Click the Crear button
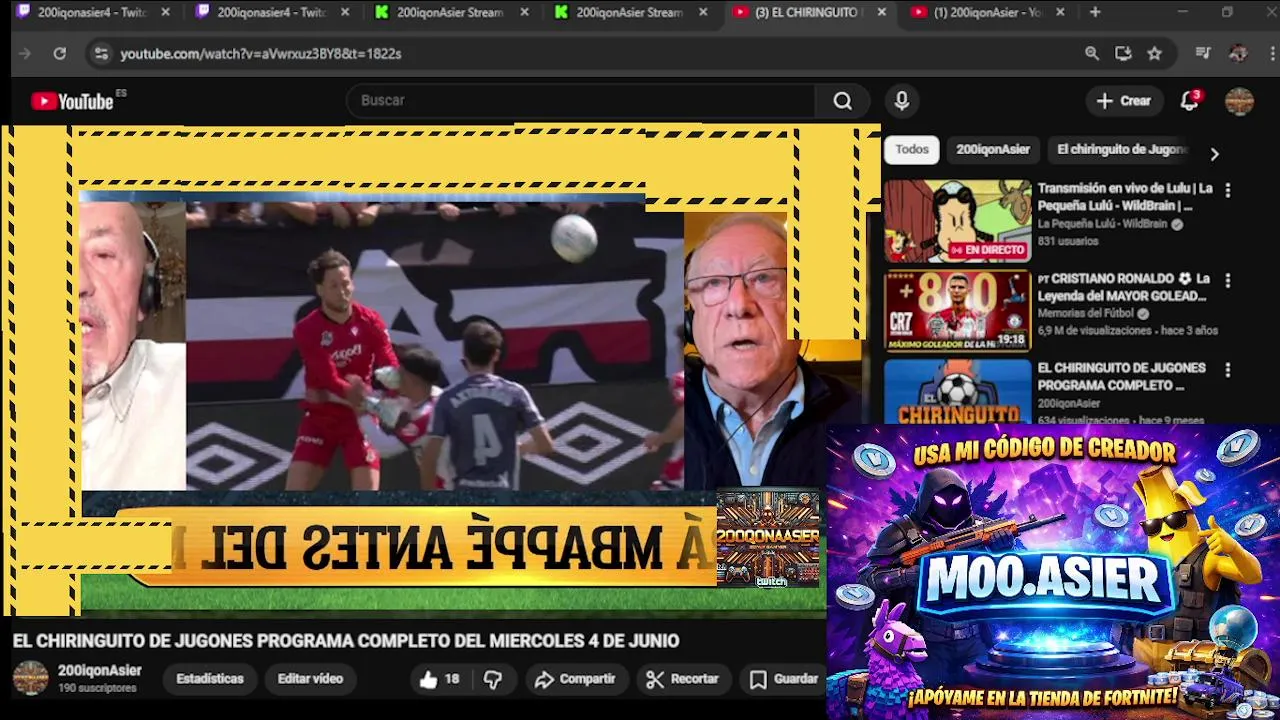Image resolution: width=1280 pixels, height=720 pixels. (1124, 101)
